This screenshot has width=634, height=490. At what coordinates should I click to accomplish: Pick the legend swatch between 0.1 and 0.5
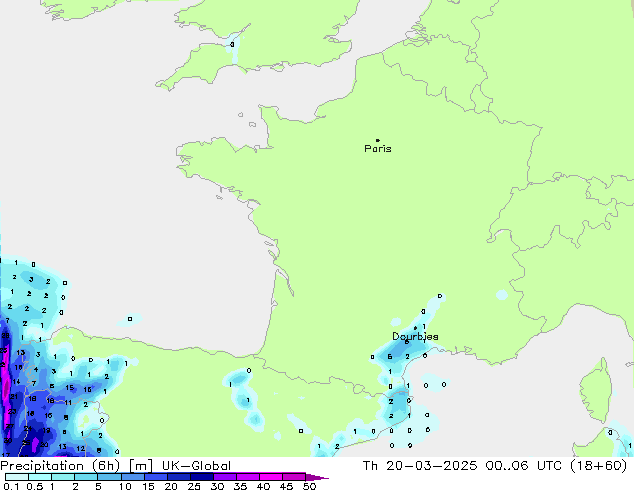(x=17, y=477)
